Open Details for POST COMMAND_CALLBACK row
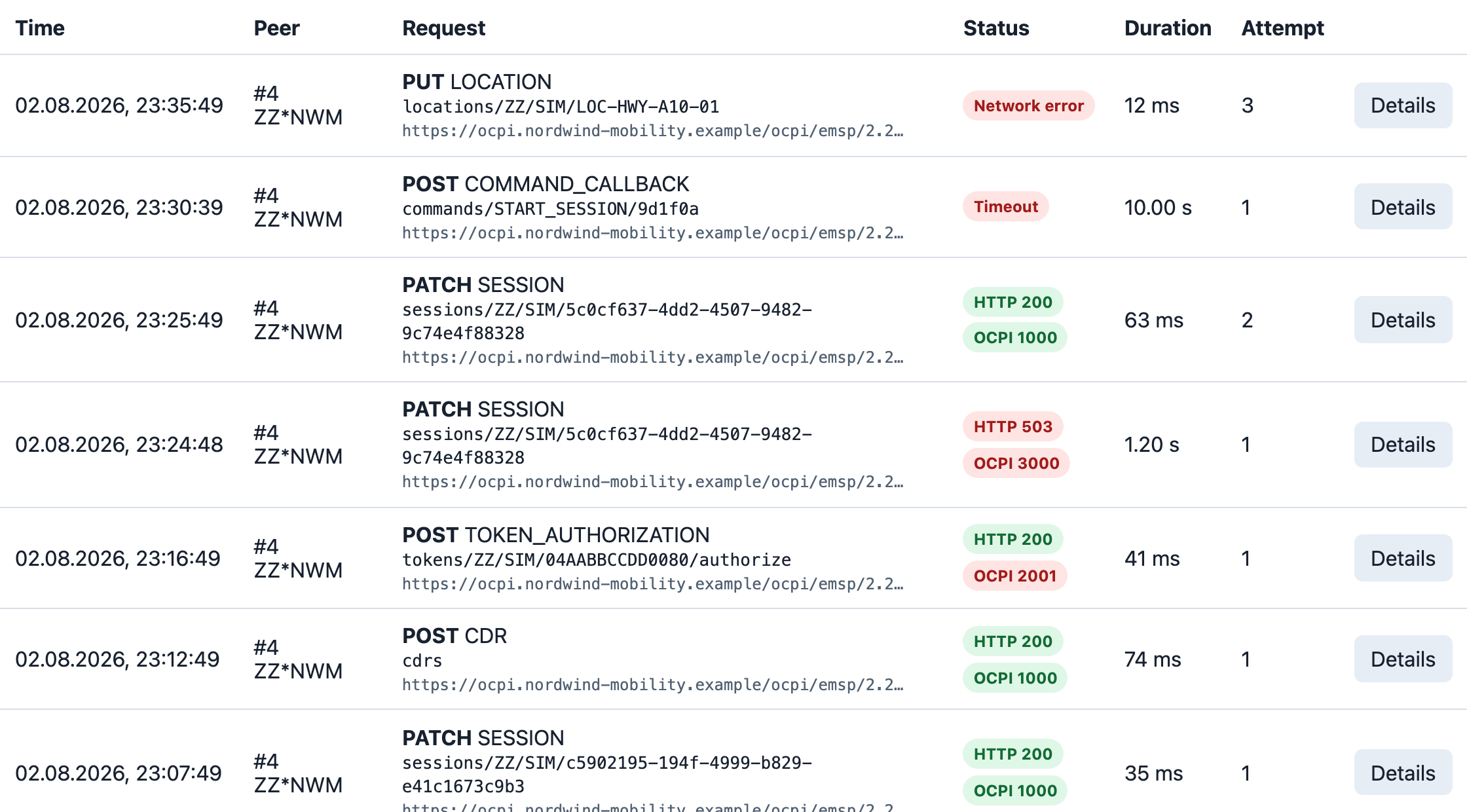Image resolution: width=1467 pixels, height=812 pixels. click(x=1403, y=207)
